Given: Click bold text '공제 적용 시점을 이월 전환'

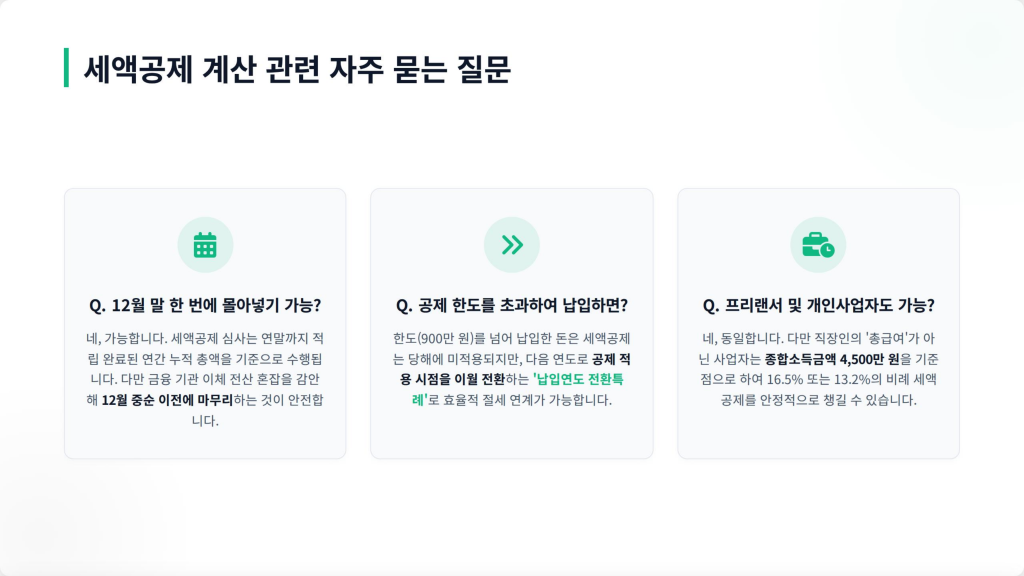Looking at the screenshot, I should coord(515,369).
